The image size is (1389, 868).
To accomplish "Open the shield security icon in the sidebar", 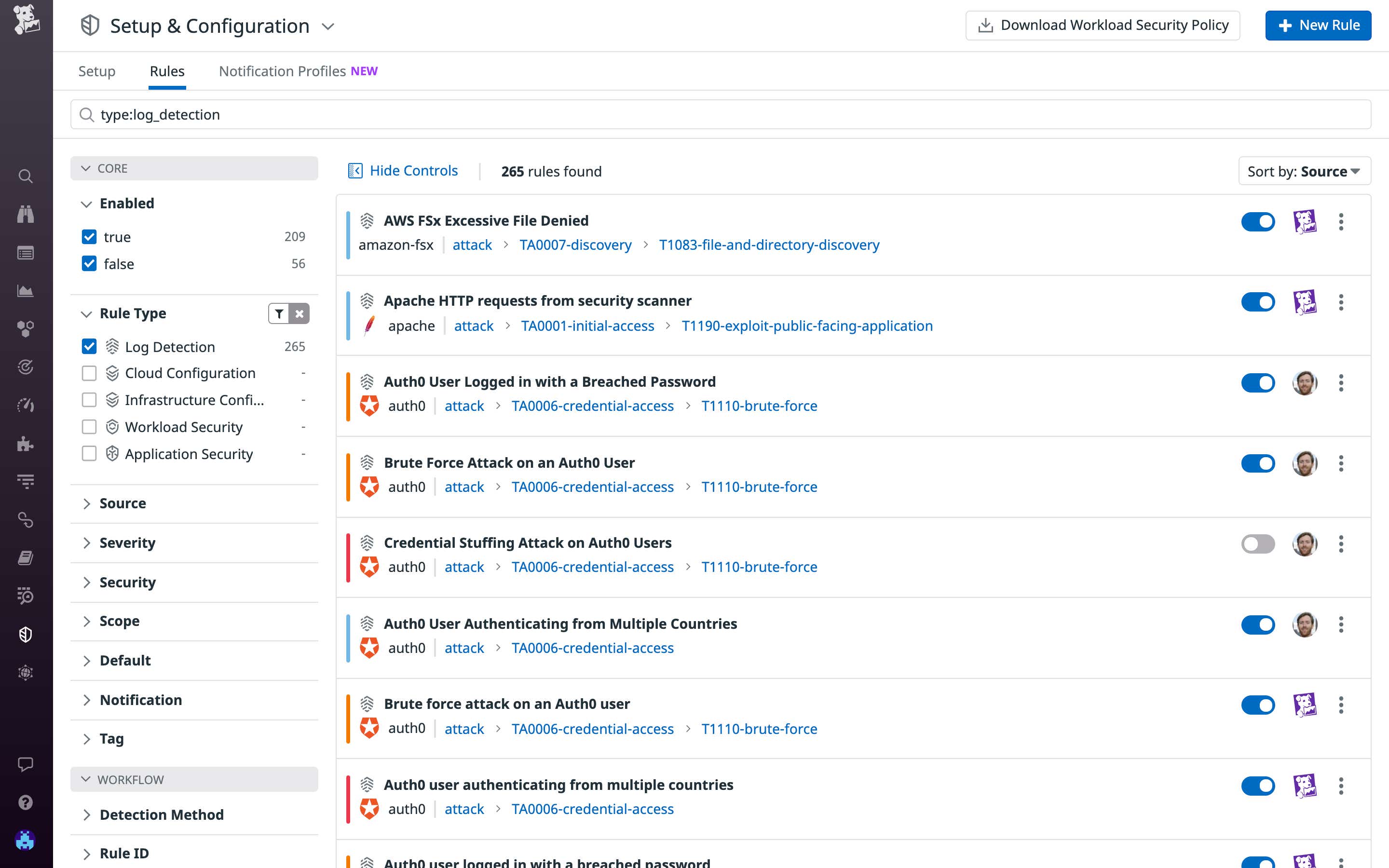I will (25, 634).
